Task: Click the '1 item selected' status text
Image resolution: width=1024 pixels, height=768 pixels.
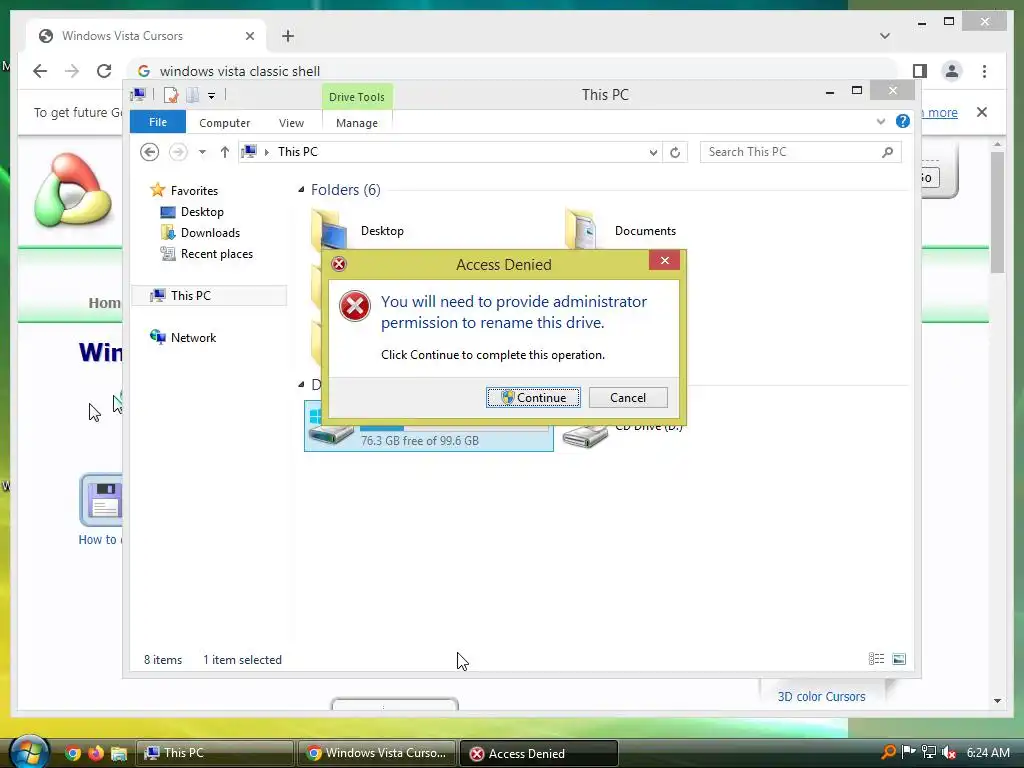Action: point(242,660)
